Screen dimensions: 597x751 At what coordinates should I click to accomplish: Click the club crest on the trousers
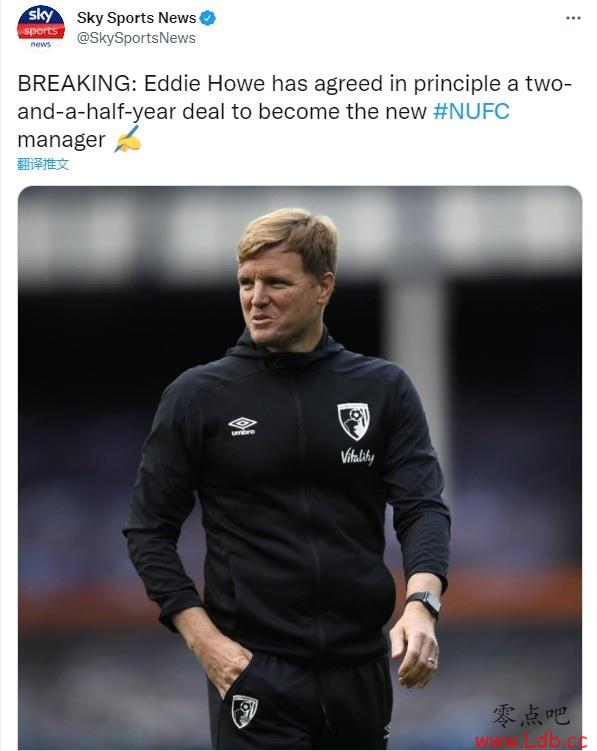click(x=244, y=711)
